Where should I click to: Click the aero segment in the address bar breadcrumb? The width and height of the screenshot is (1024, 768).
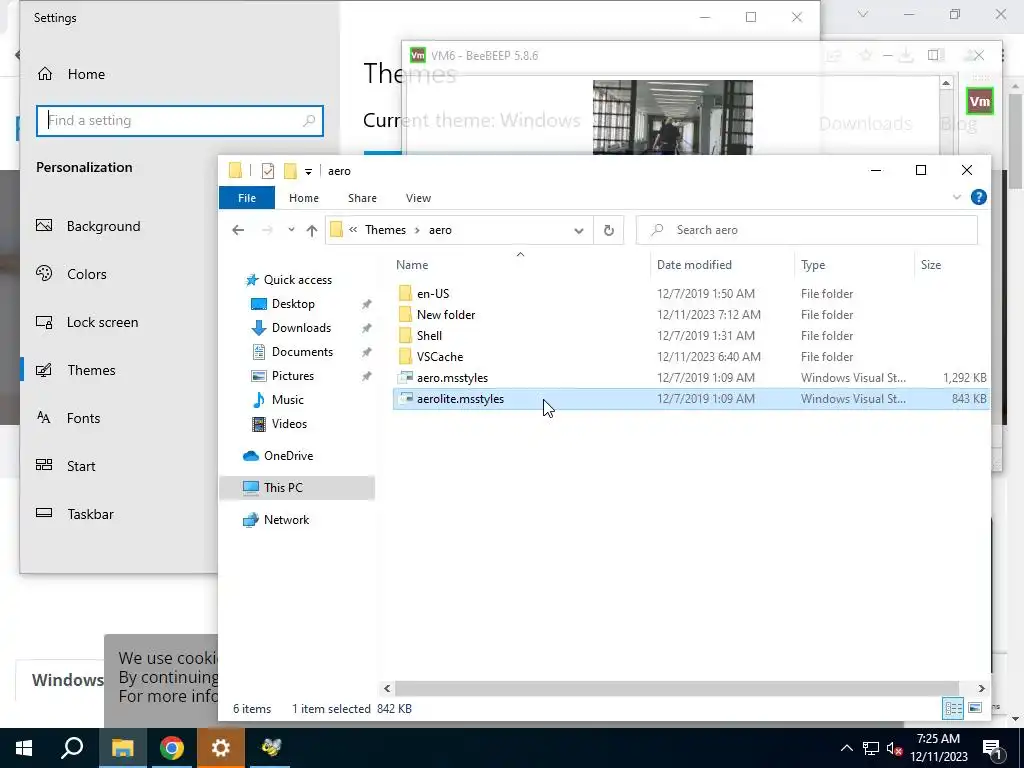point(440,230)
